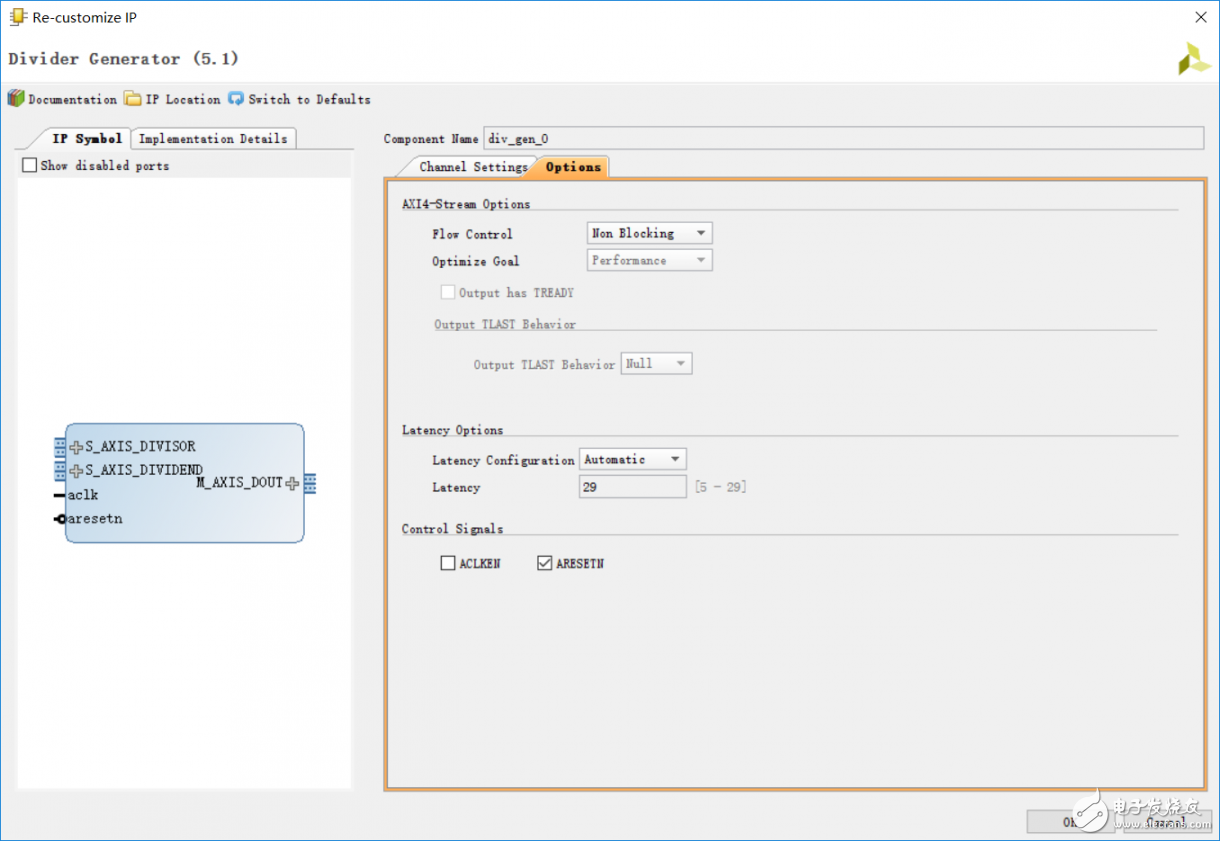
Task: Open the Optimize Goal dropdown
Action: (x=649, y=260)
